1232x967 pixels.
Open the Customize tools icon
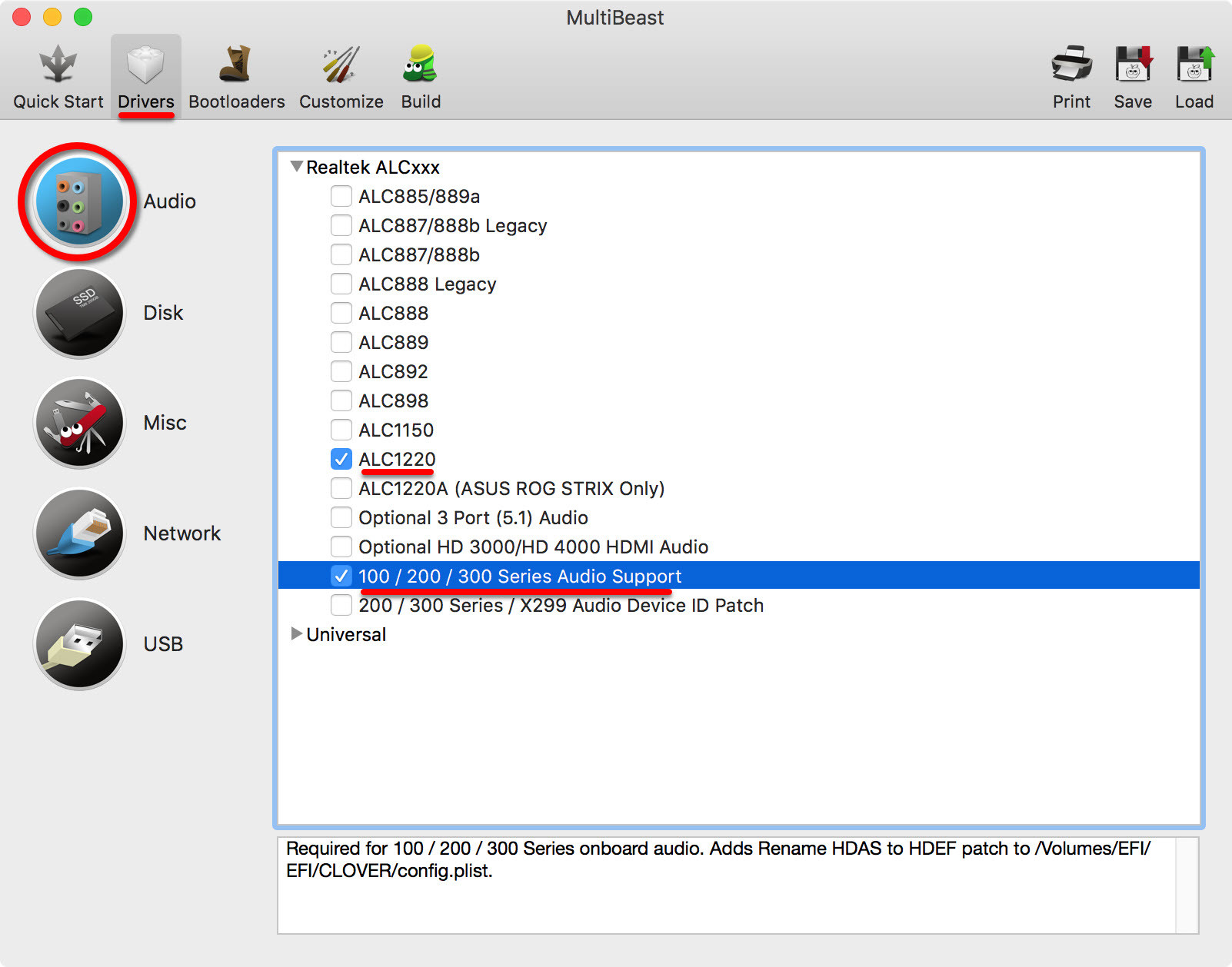[x=341, y=64]
